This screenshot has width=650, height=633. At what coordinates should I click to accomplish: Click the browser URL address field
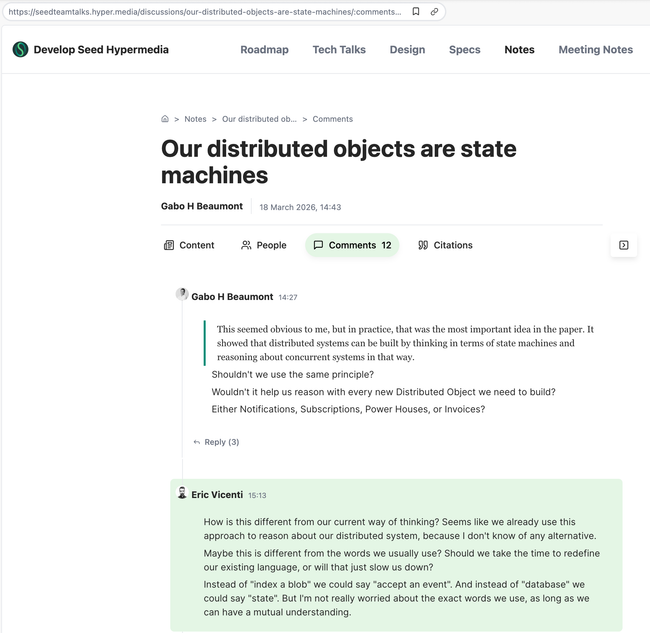point(205,12)
